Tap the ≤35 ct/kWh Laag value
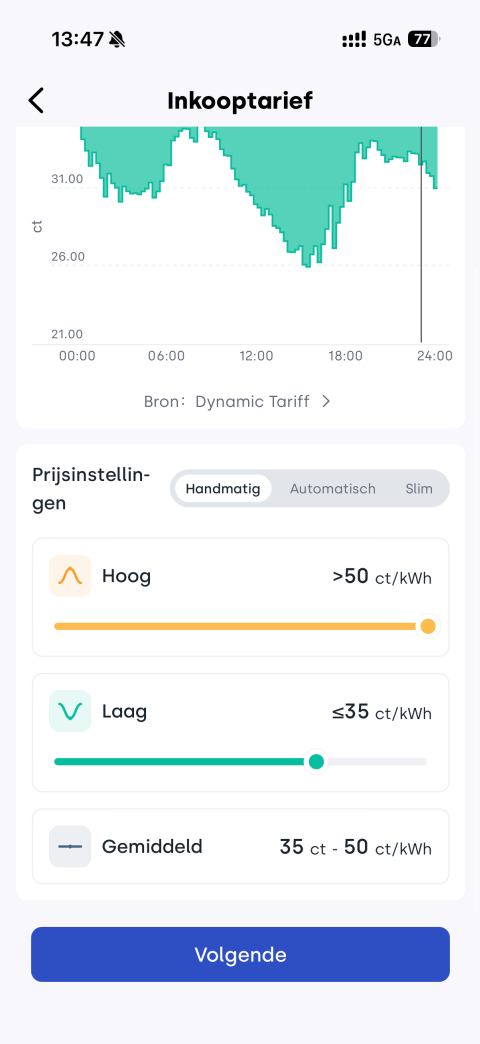Screen dimensions: 480x1044 (x=382, y=712)
